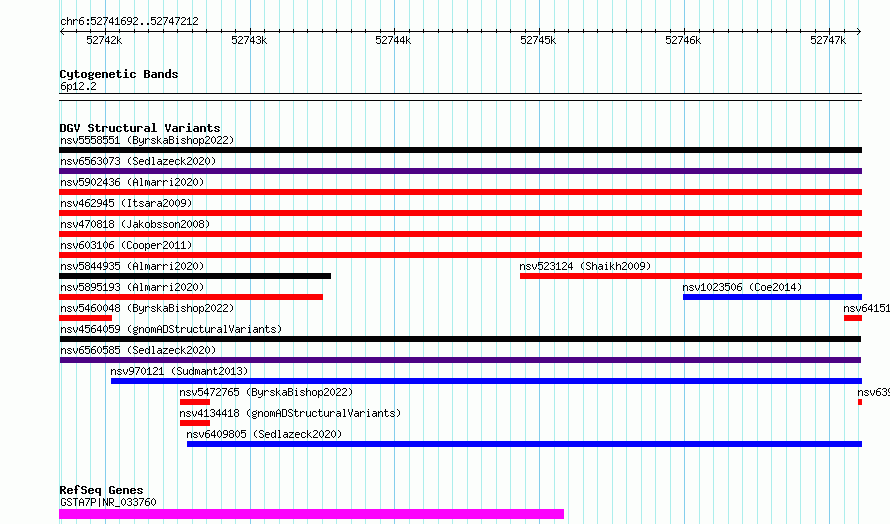Select the small red bar under nsv5460048
Screen dimensions: 890x524
pos(86,318)
